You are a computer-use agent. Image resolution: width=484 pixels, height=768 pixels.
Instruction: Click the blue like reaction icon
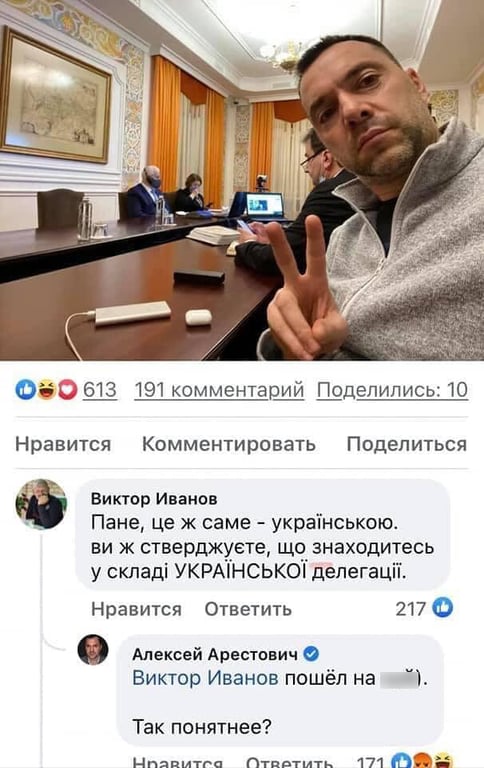[25, 390]
